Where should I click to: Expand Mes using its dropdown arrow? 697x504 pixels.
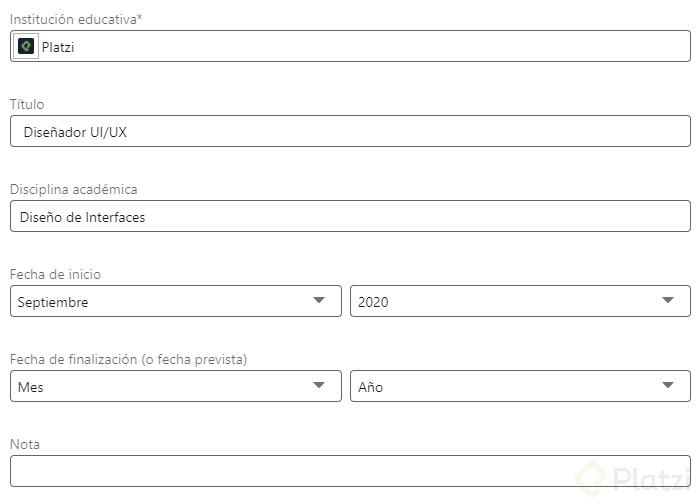(320, 385)
